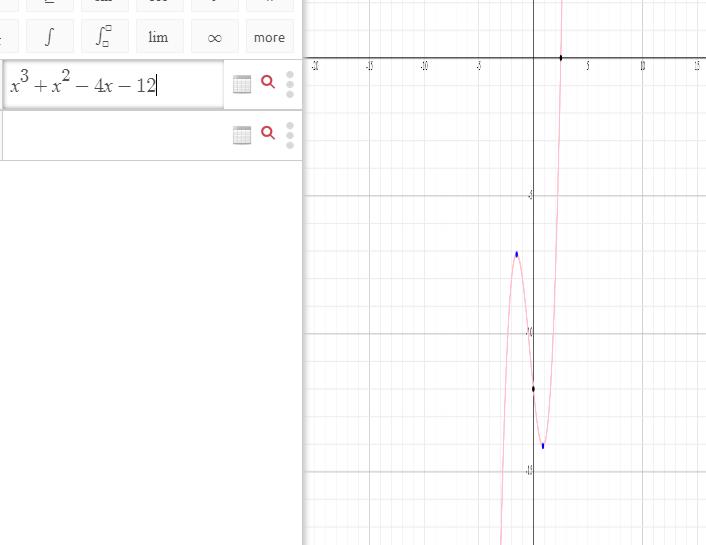Open three-dot options for the first expression
This screenshot has width=706, height=545.
point(290,85)
